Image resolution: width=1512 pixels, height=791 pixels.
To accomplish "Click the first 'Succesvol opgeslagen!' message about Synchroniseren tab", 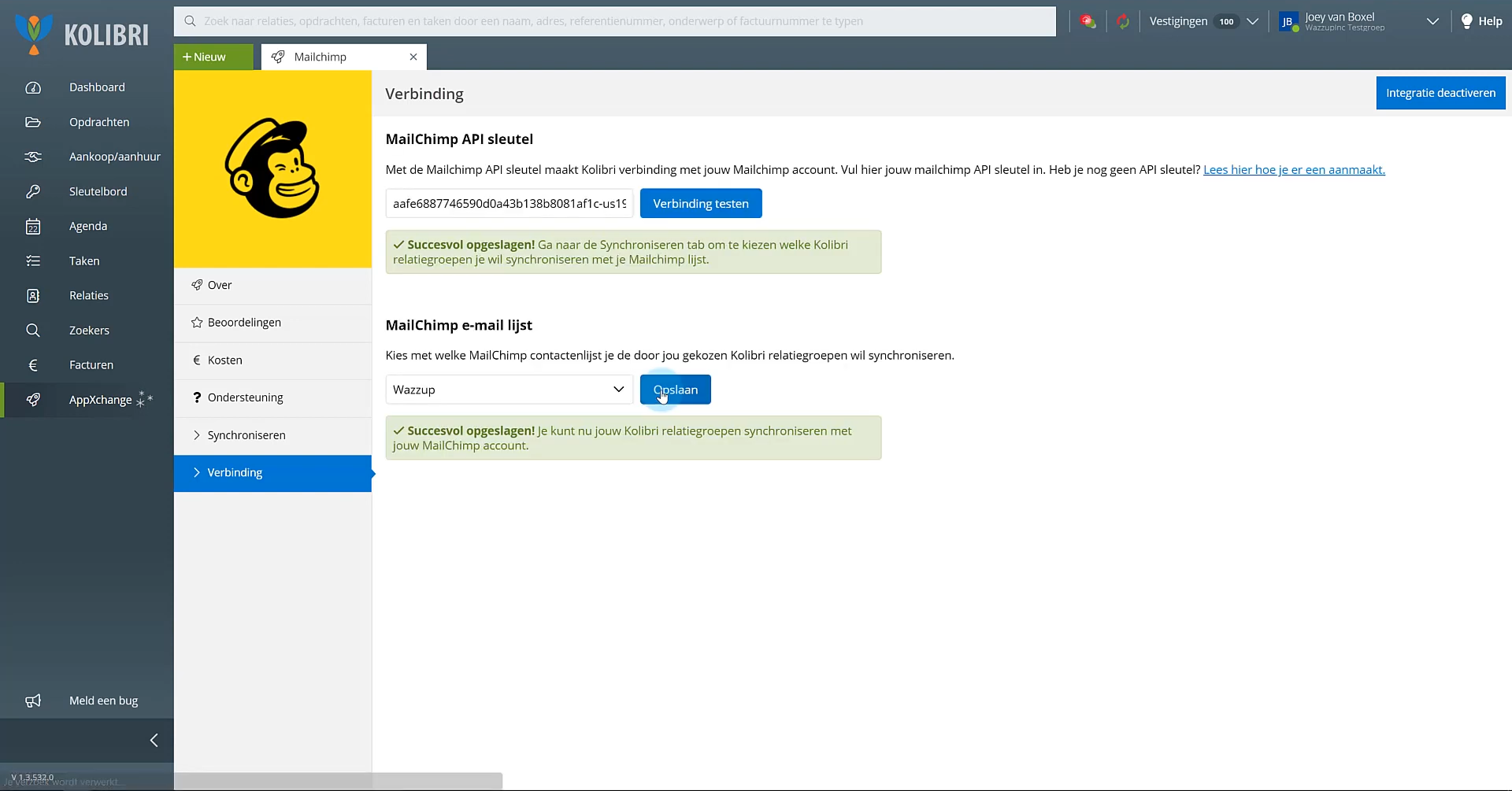I will [633, 252].
